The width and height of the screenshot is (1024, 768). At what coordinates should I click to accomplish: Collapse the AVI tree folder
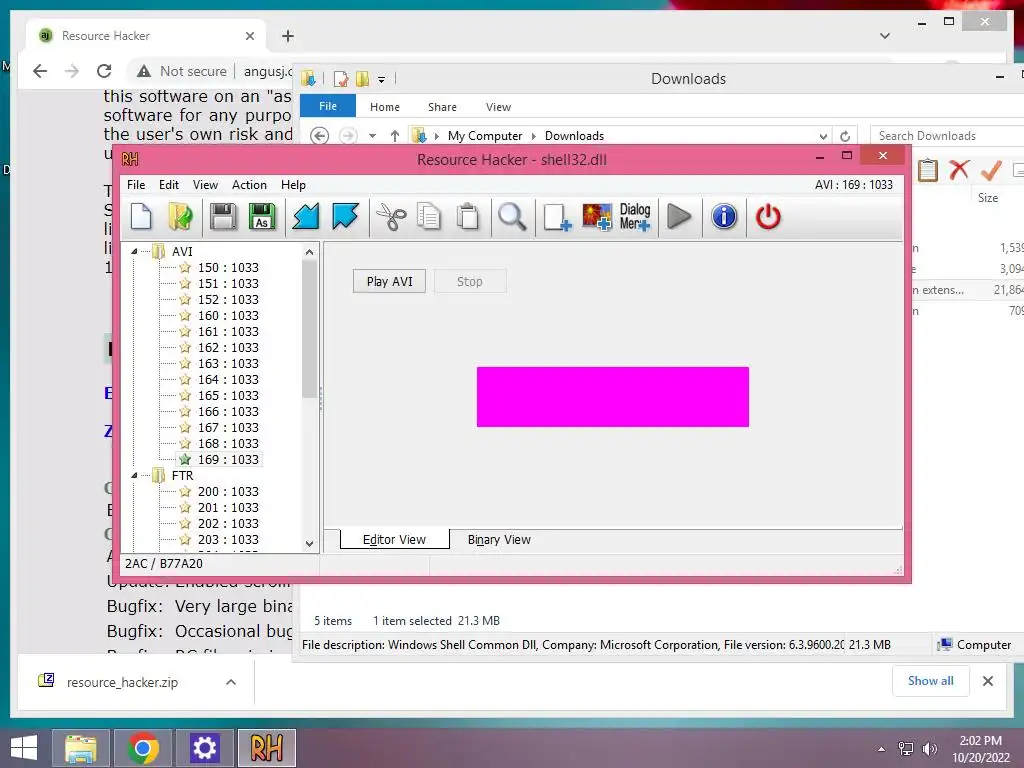pos(135,251)
